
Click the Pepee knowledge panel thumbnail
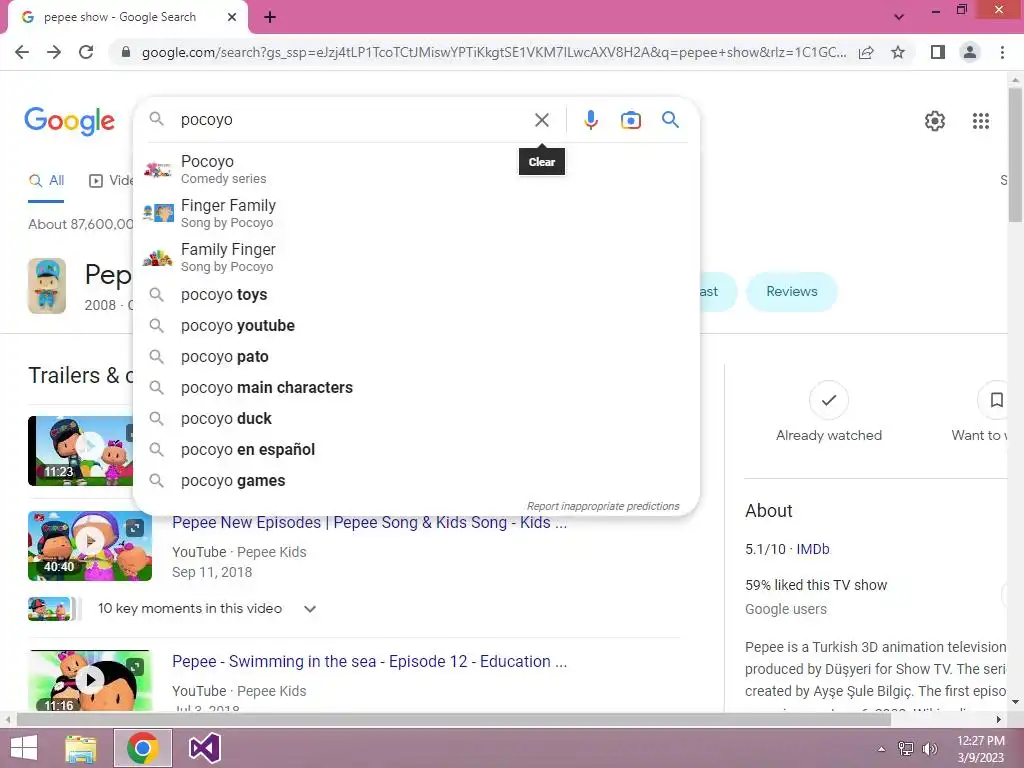pyautogui.click(x=46, y=286)
